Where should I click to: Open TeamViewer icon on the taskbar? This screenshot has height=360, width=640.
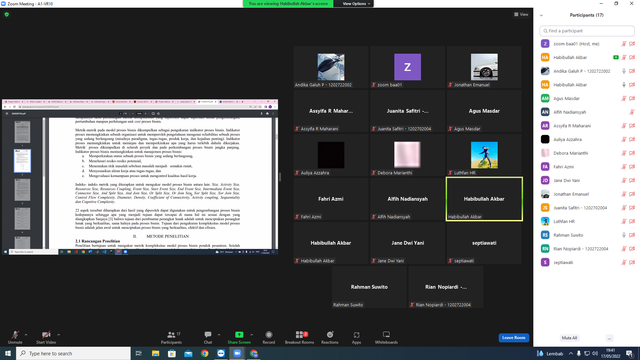(221, 353)
